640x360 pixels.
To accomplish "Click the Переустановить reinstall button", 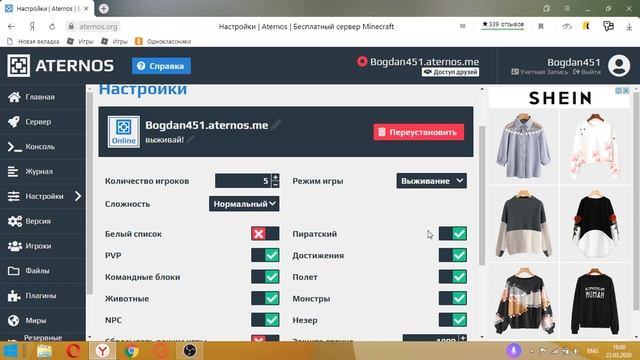I will click(x=419, y=132).
